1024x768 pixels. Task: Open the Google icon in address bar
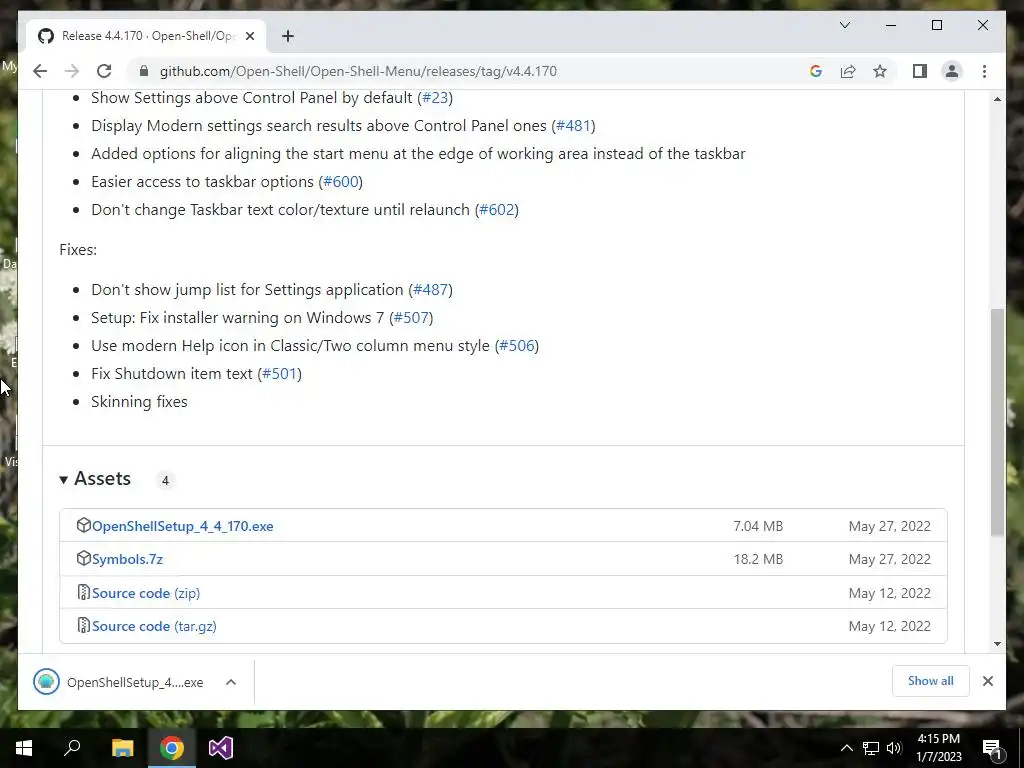point(816,71)
